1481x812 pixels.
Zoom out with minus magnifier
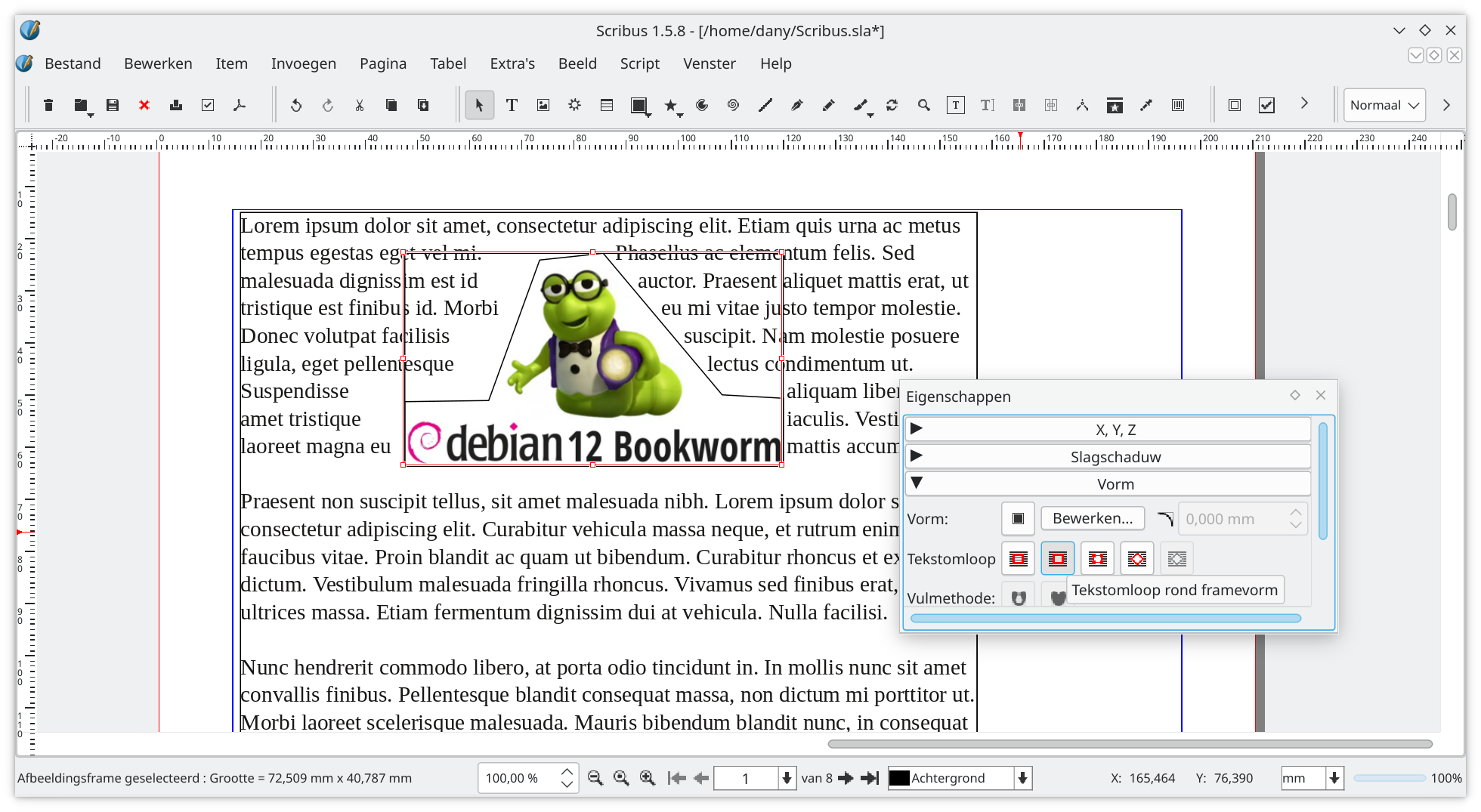(x=595, y=778)
